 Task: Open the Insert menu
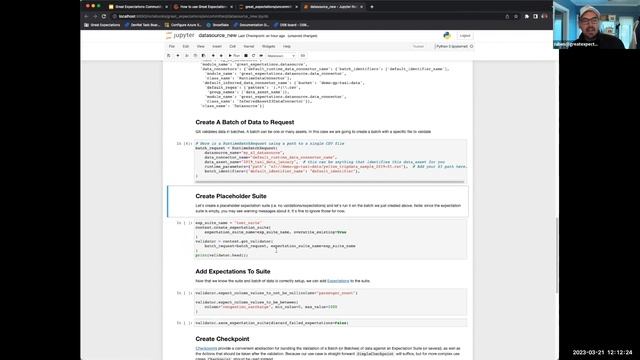217,47
